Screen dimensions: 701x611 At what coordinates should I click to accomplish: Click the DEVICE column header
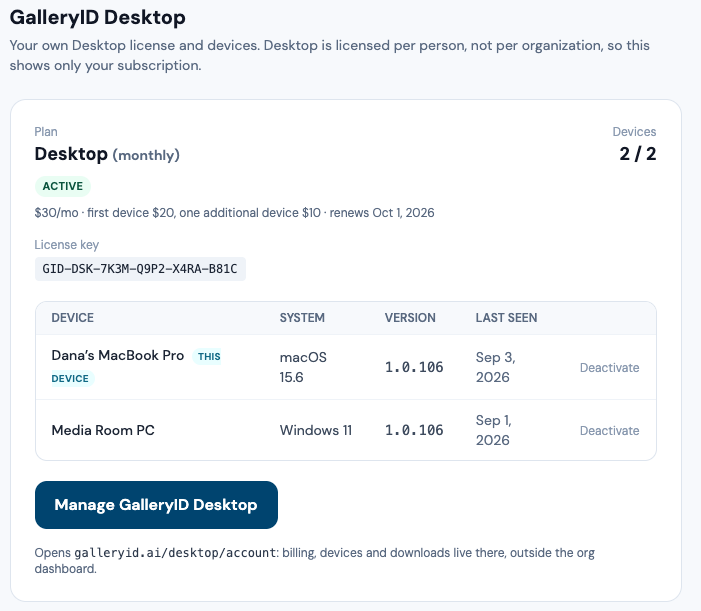pyautogui.click(x=72, y=318)
